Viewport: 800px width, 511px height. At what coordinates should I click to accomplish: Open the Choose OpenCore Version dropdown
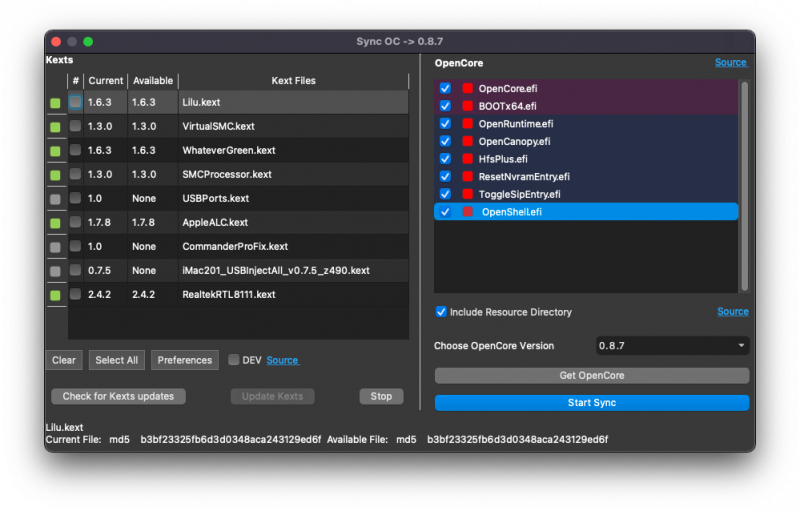(x=672, y=346)
